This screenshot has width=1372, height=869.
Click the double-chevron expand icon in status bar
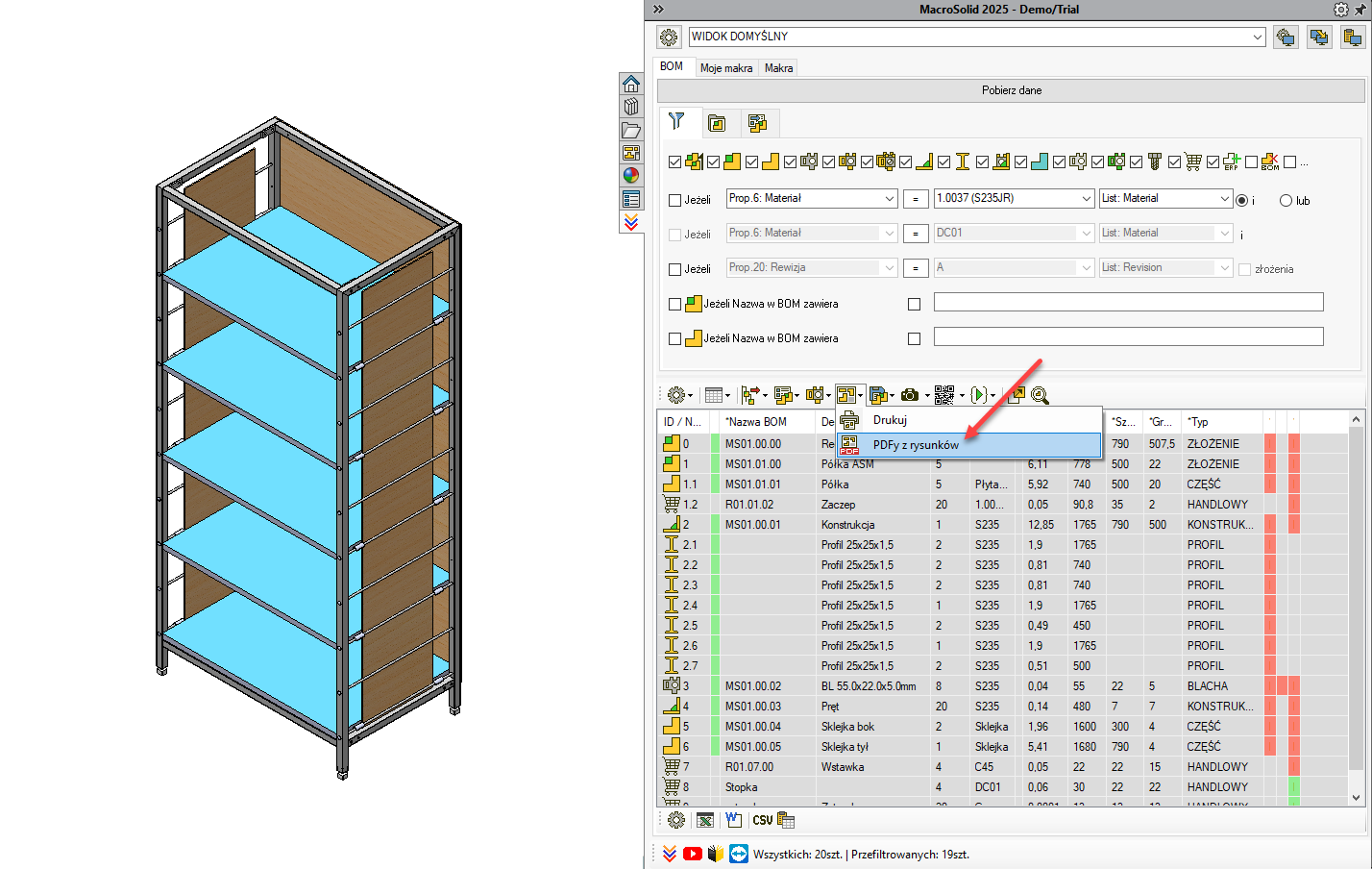670,854
